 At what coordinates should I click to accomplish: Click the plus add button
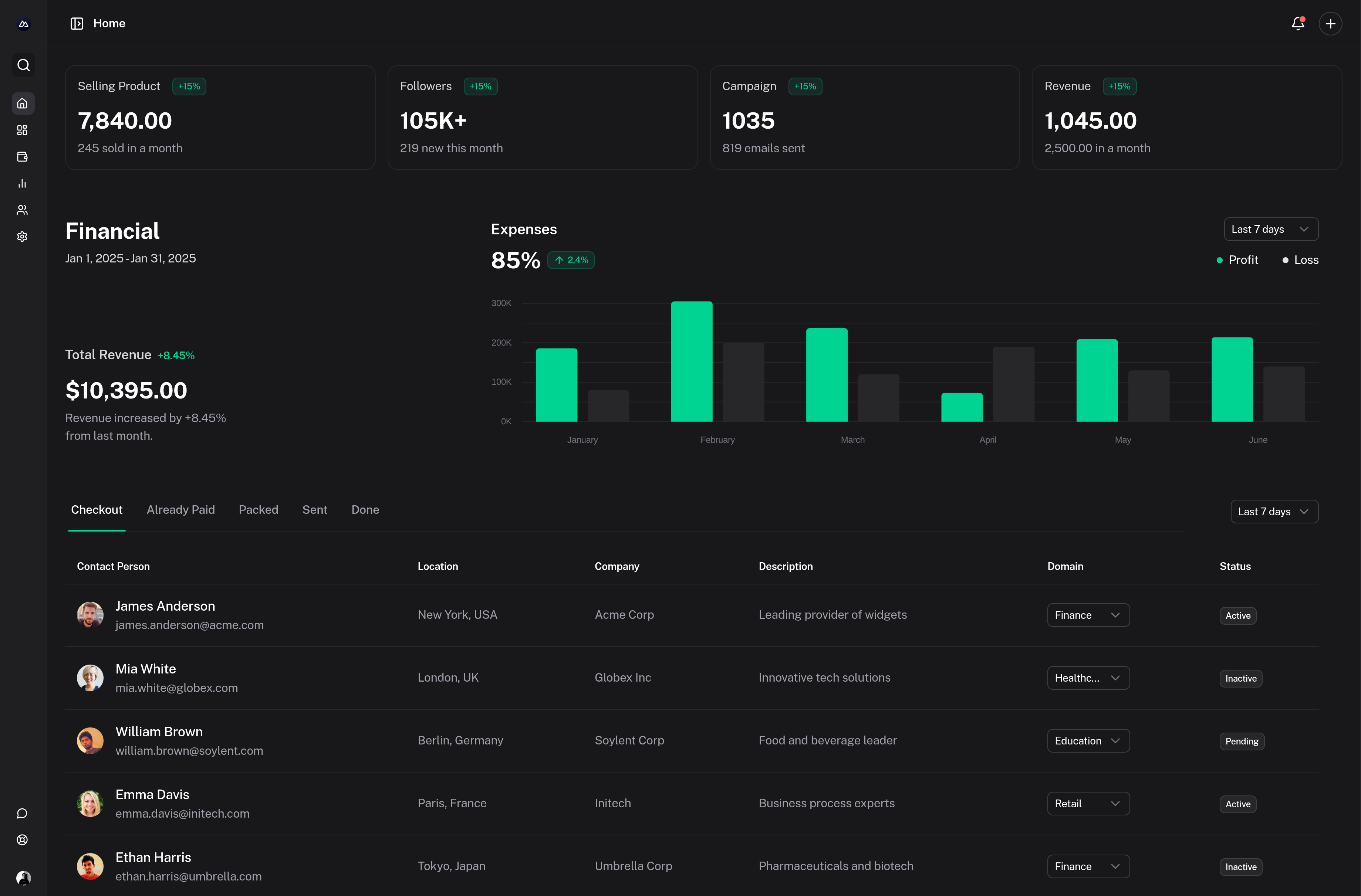1330,23
